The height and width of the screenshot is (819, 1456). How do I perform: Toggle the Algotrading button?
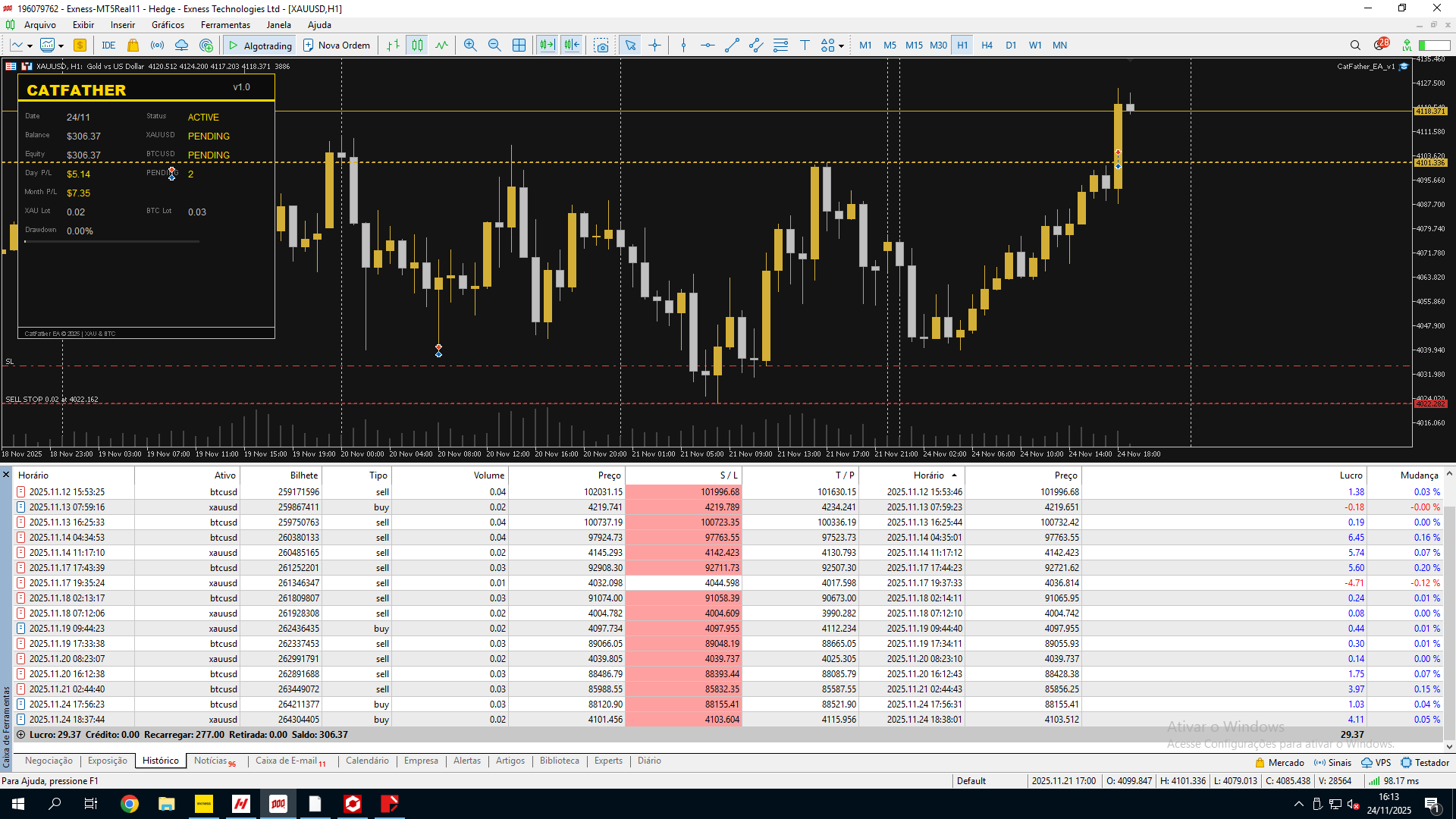[259, 45]
